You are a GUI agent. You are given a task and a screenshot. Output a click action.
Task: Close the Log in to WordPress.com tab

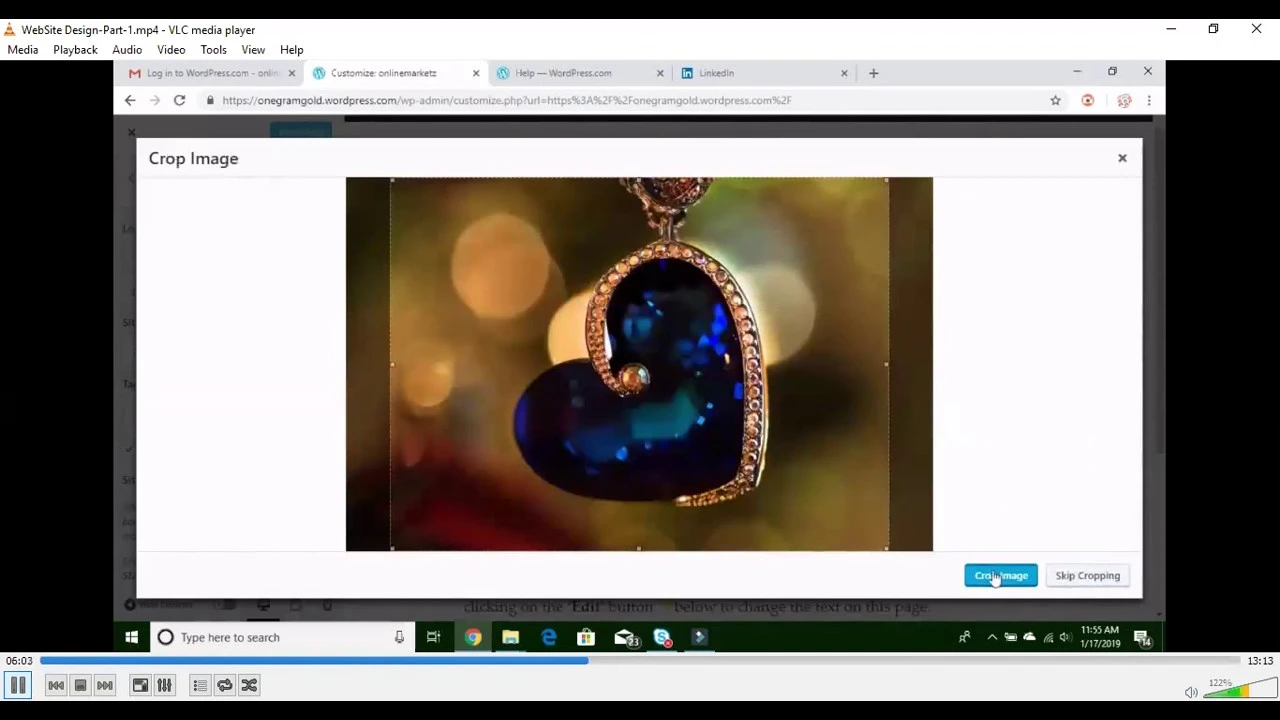[x=292, y=73]
